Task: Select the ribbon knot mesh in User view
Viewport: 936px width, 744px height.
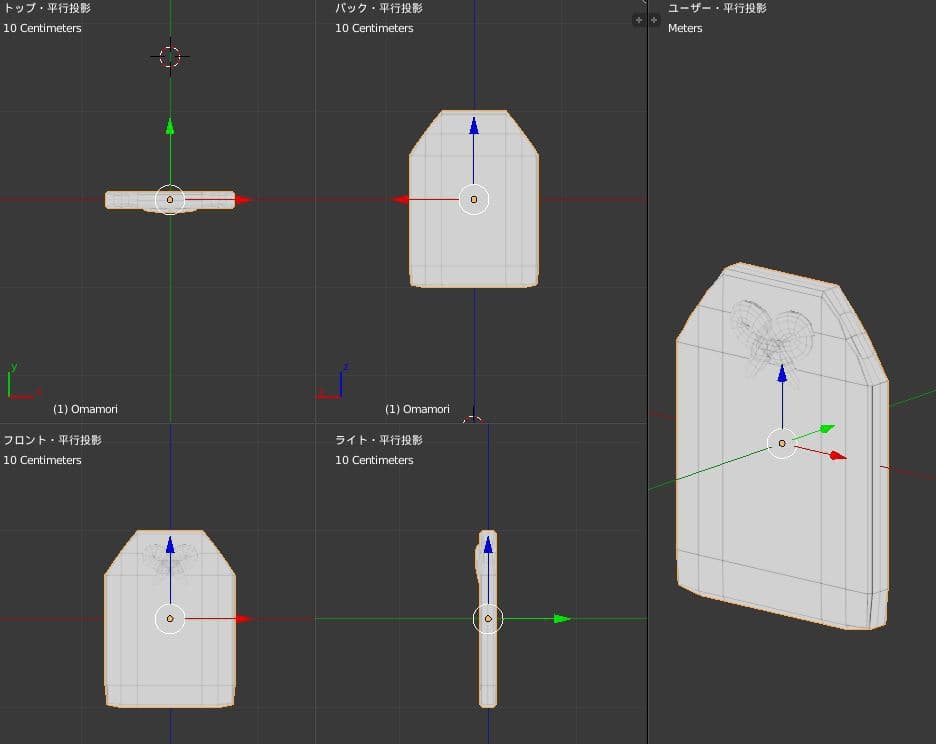Action: point(770,332)
